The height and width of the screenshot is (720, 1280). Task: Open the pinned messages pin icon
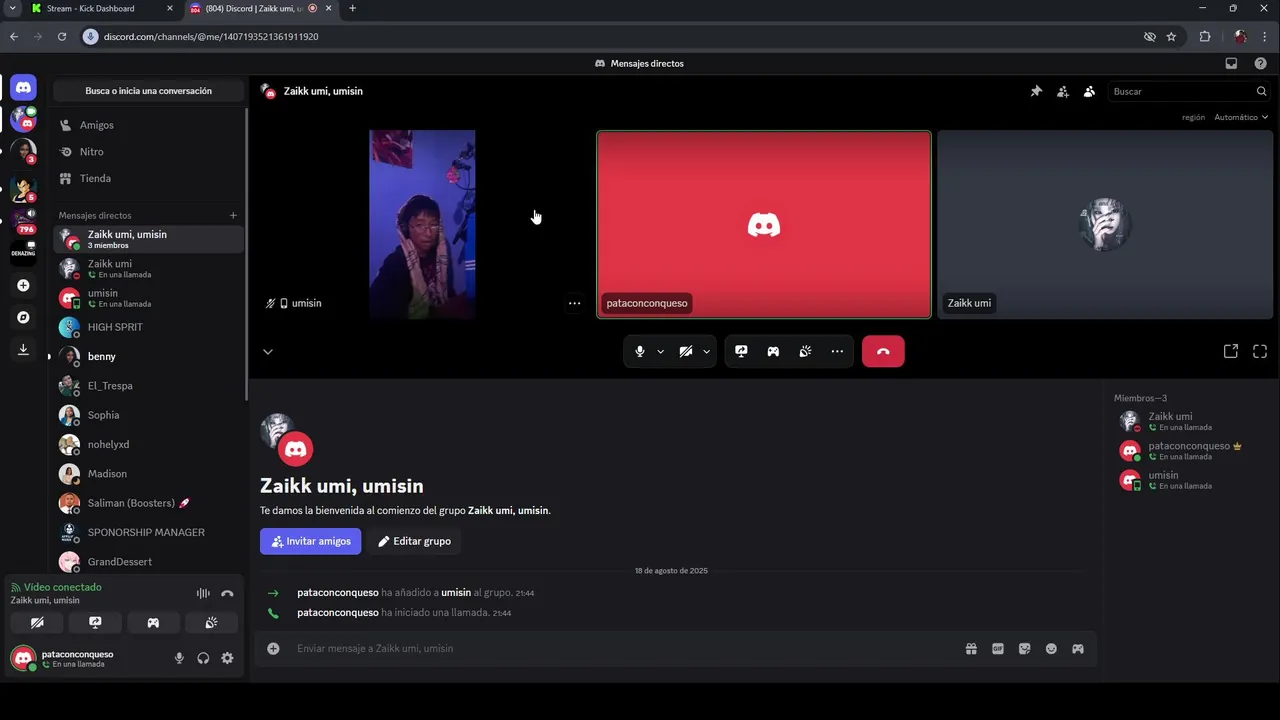(1036, 91)
